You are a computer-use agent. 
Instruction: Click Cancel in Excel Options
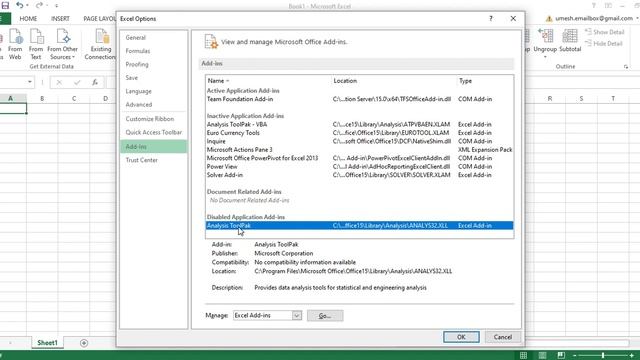pos(502,337)
